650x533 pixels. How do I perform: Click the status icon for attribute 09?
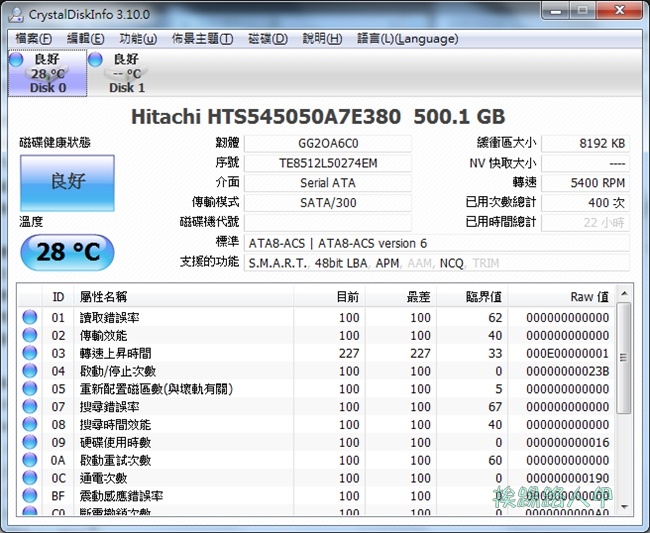coord(29,442)
